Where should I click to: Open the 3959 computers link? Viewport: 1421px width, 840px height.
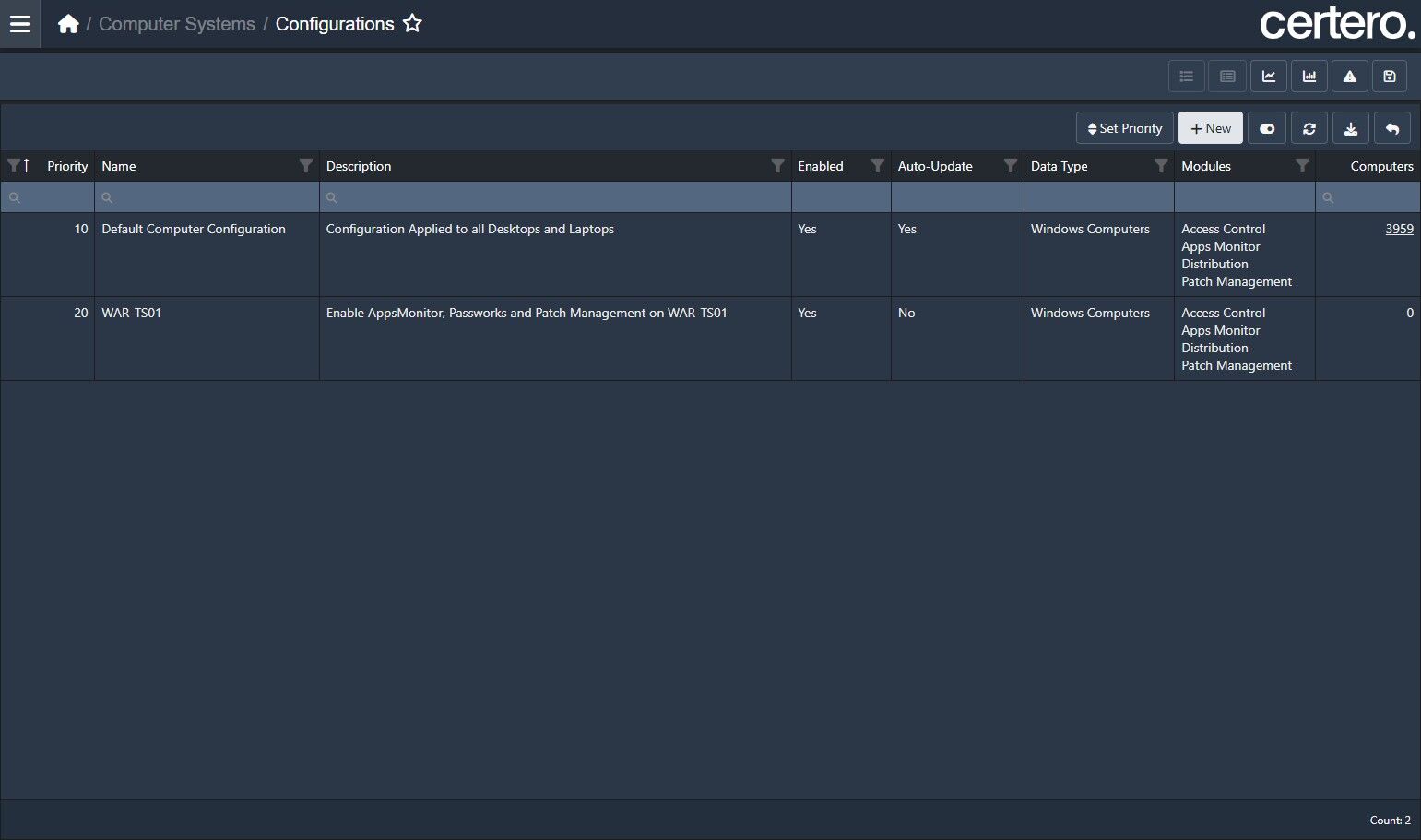[x=1399, y=229]
